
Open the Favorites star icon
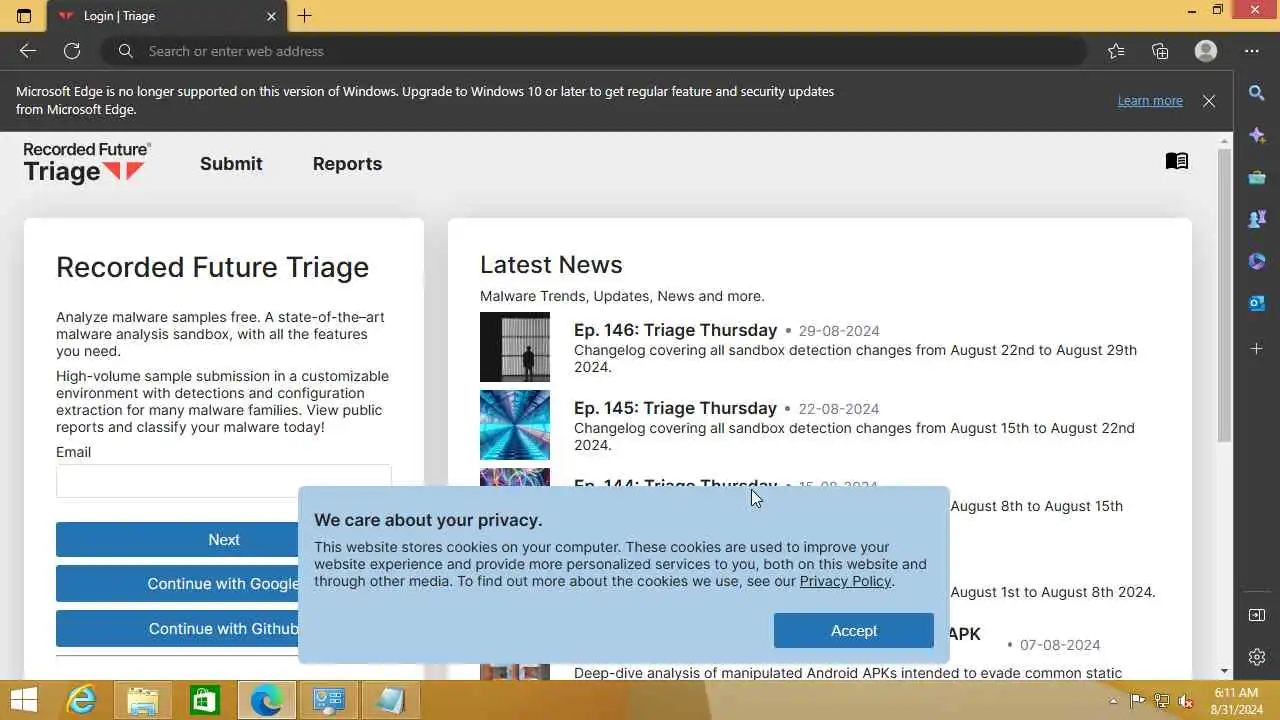pos(1116,51)
